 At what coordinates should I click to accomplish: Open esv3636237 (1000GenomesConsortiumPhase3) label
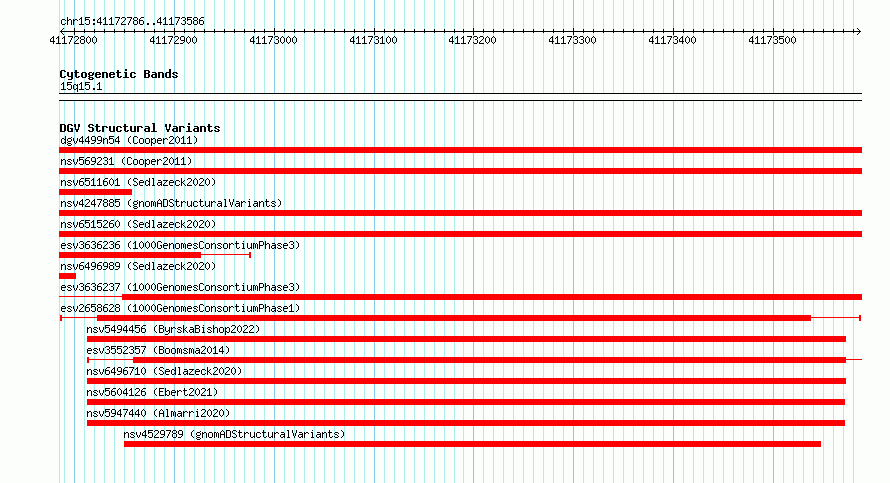coord(180,287)
